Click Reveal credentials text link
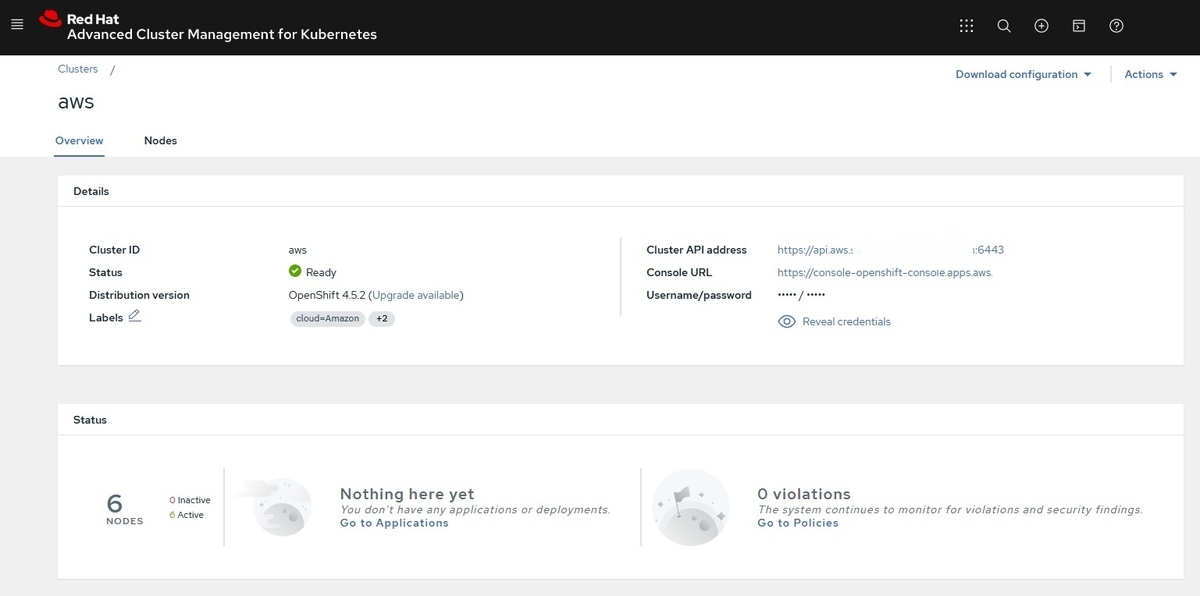Screen dimensions: 1200x596 point(846,322)
